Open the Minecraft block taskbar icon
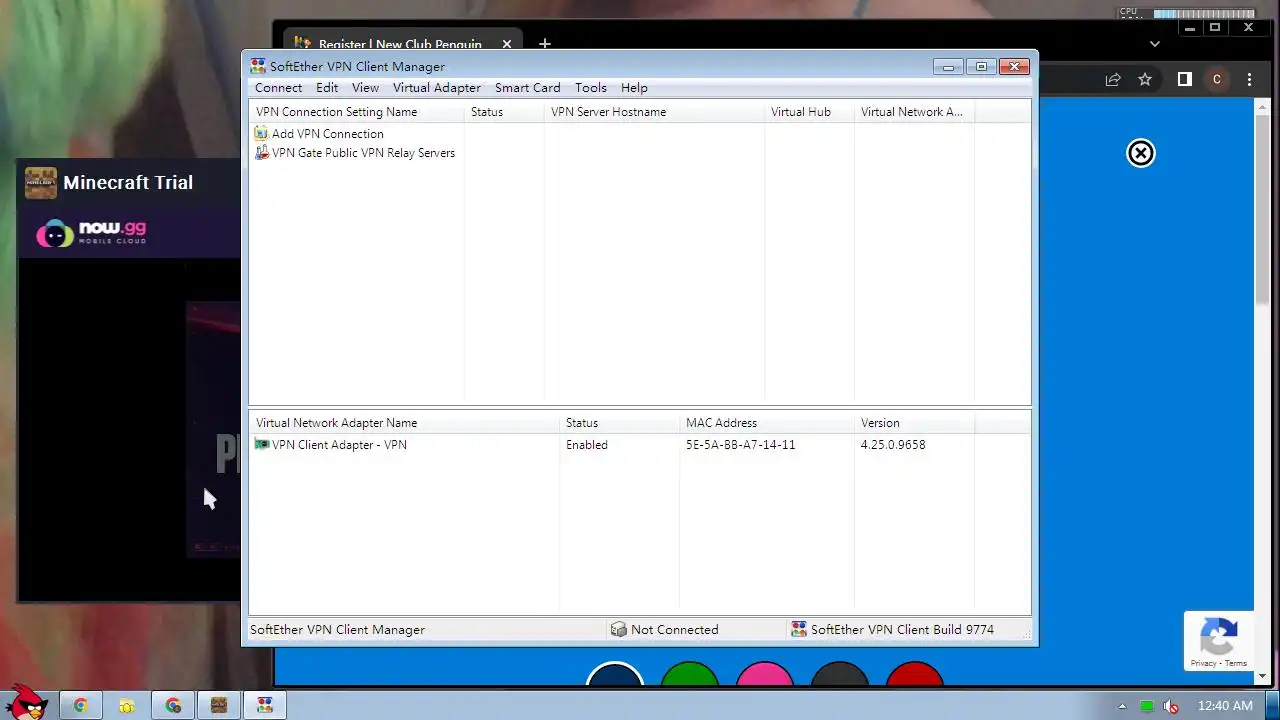Viewport: 1280px width, 720px height. [218, 705]
